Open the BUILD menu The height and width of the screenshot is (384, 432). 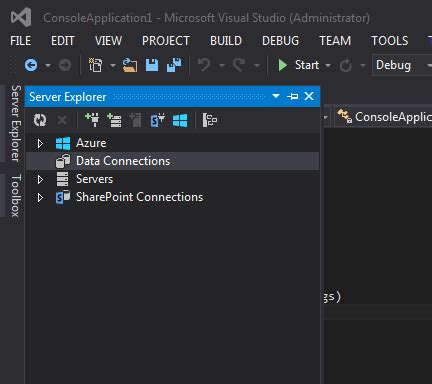click(226, 41)
